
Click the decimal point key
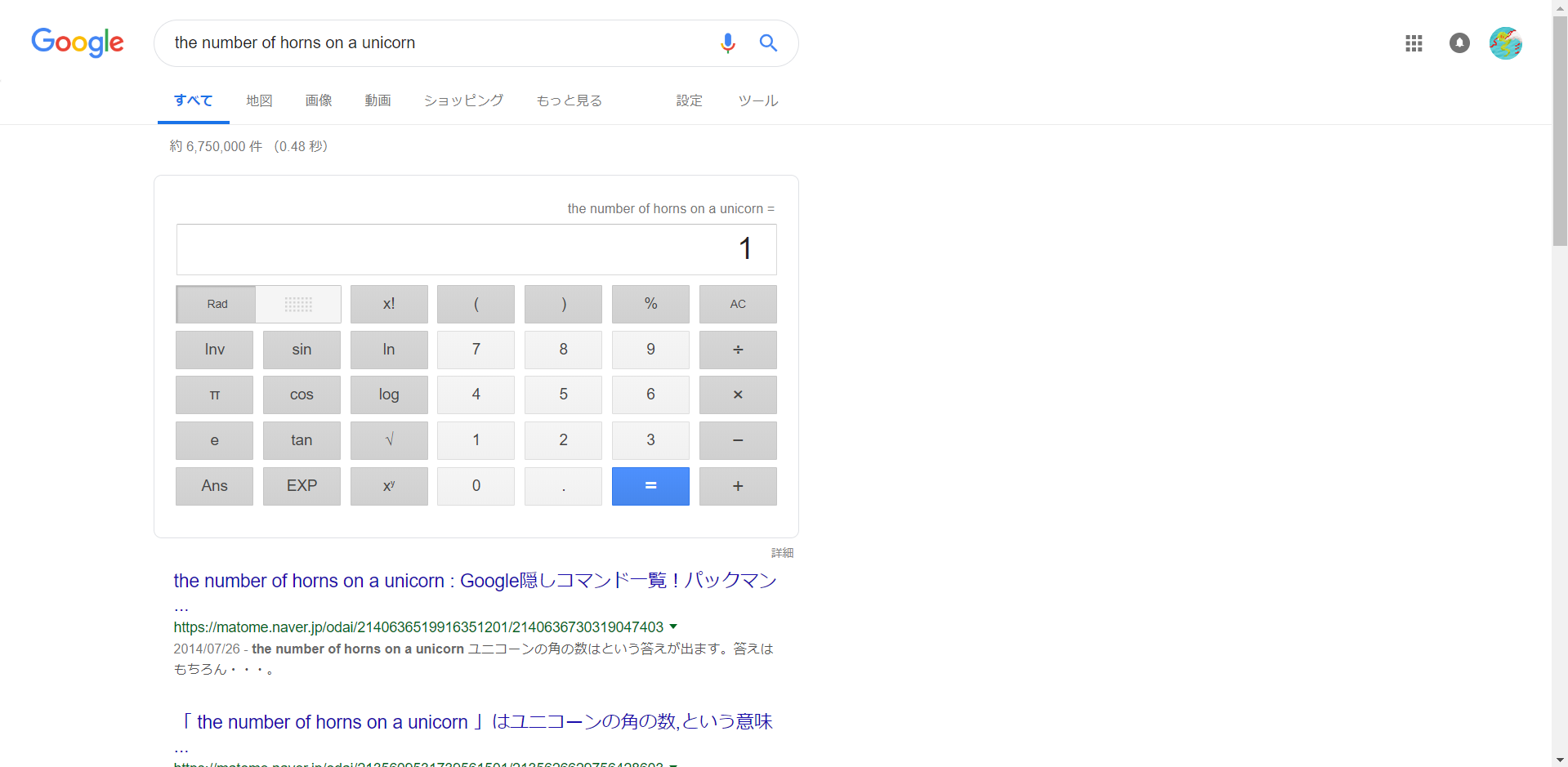point(563,486)
